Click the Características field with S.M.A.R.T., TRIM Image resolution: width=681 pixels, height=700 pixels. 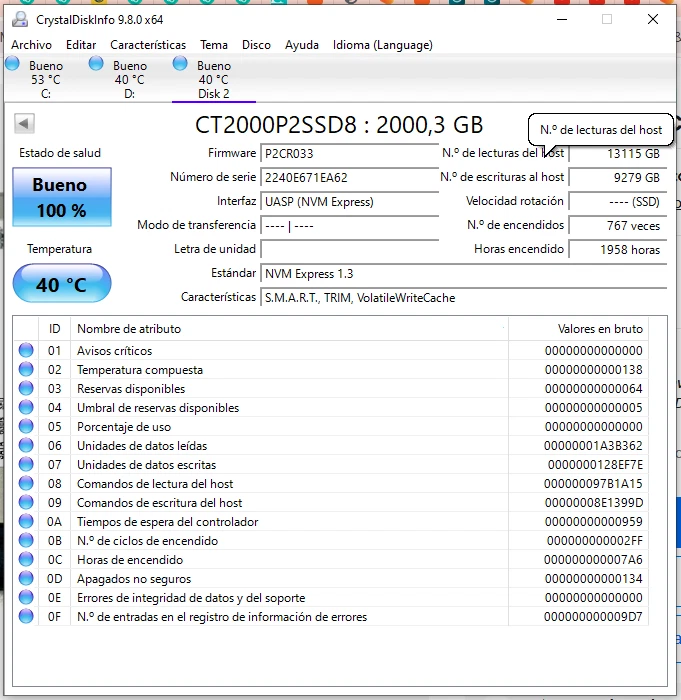[x=464, y=298]
